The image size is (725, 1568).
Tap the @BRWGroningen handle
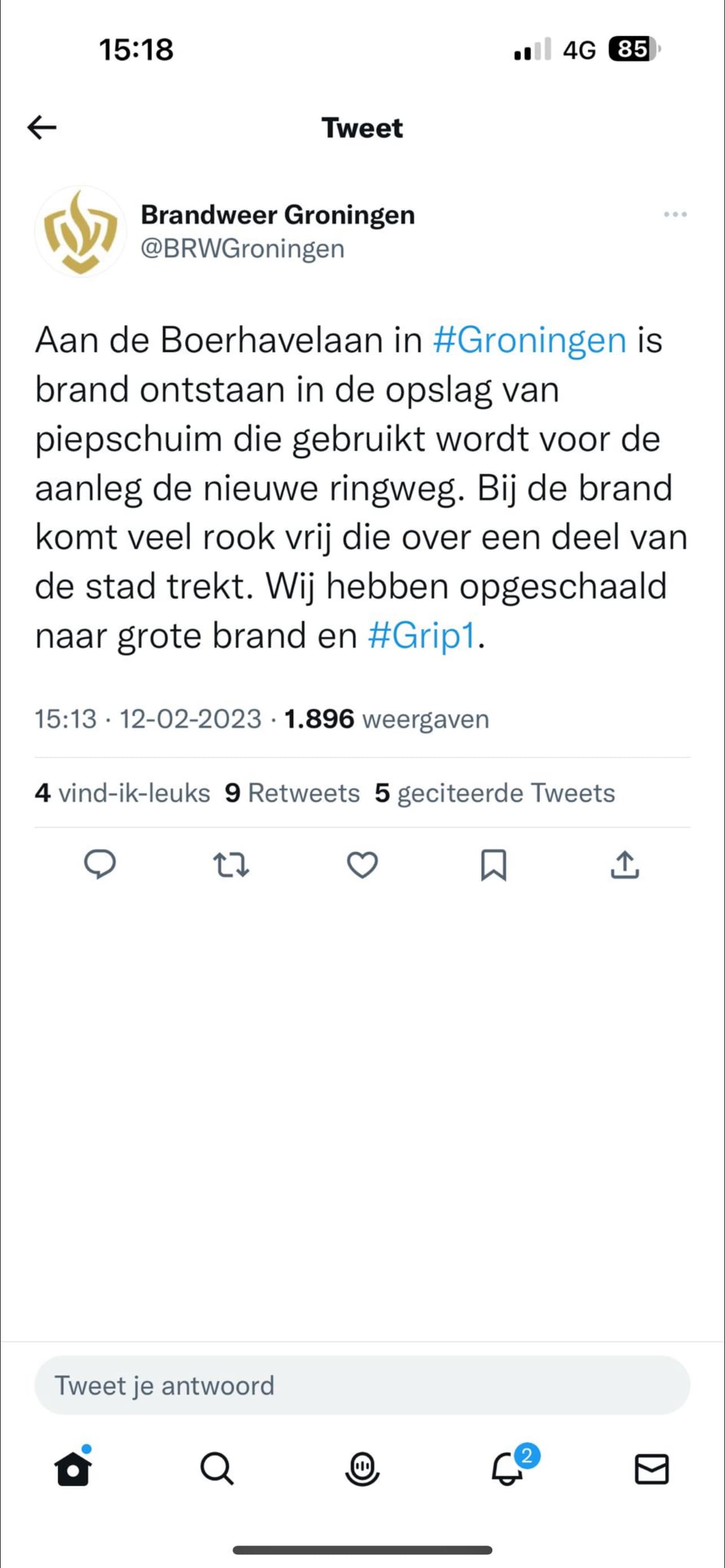click(x=242, y=248)
